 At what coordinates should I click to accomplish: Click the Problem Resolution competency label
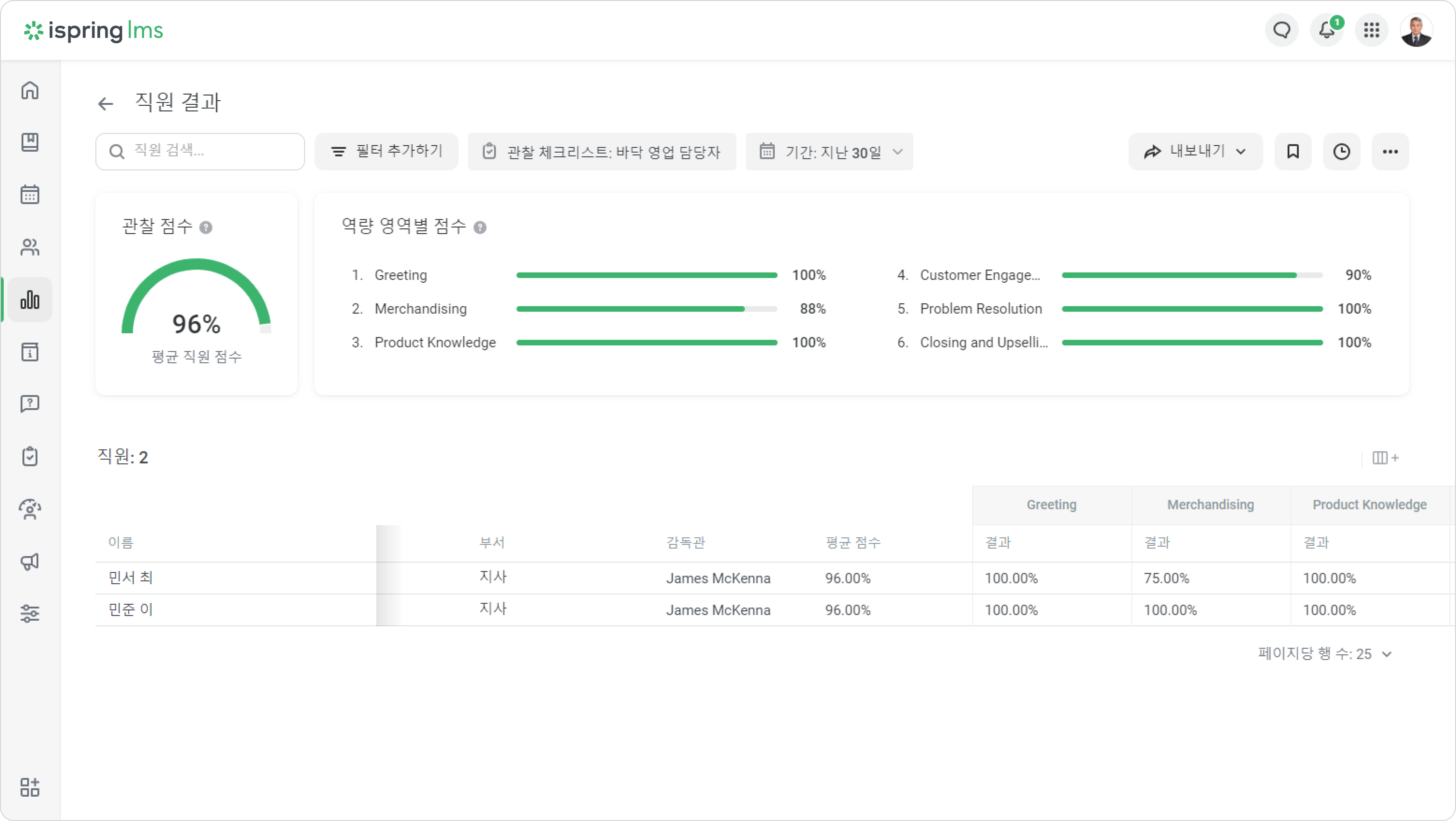pyautogui.click(x=981, y=309)
